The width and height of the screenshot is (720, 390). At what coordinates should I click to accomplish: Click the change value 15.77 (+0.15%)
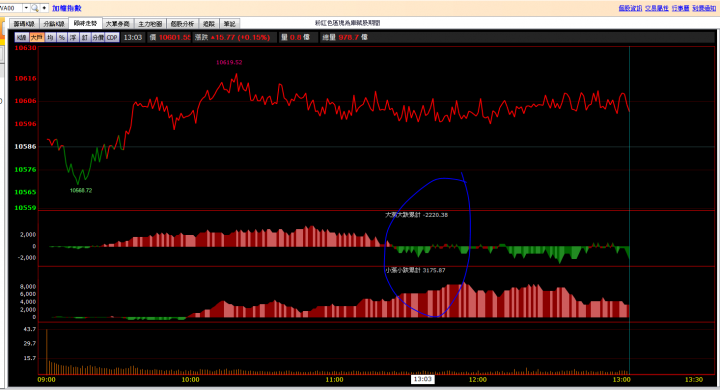[240, 38]
